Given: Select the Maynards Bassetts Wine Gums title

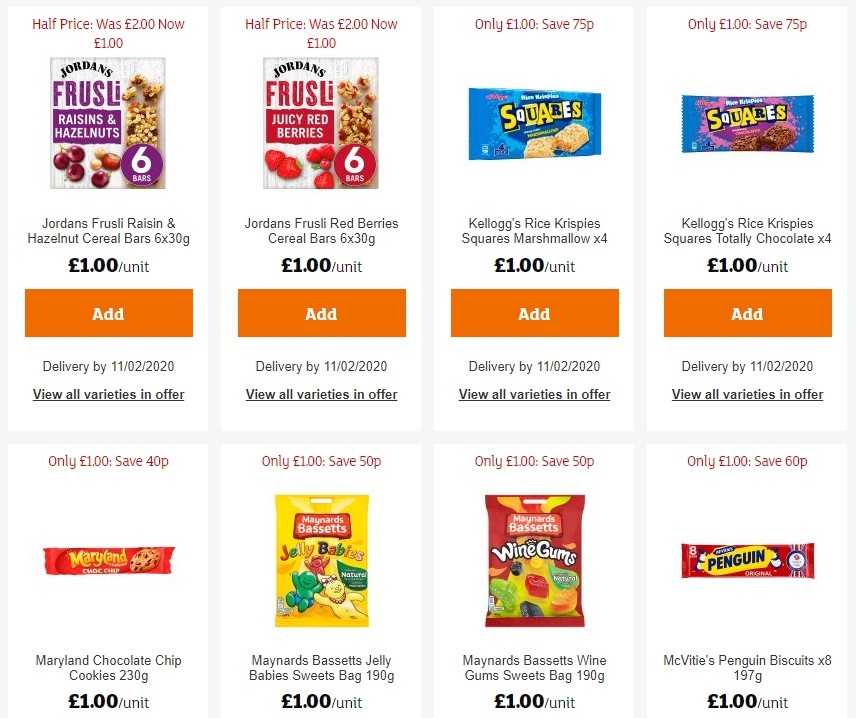Looking at the screenshot, I should coord(534,668).
